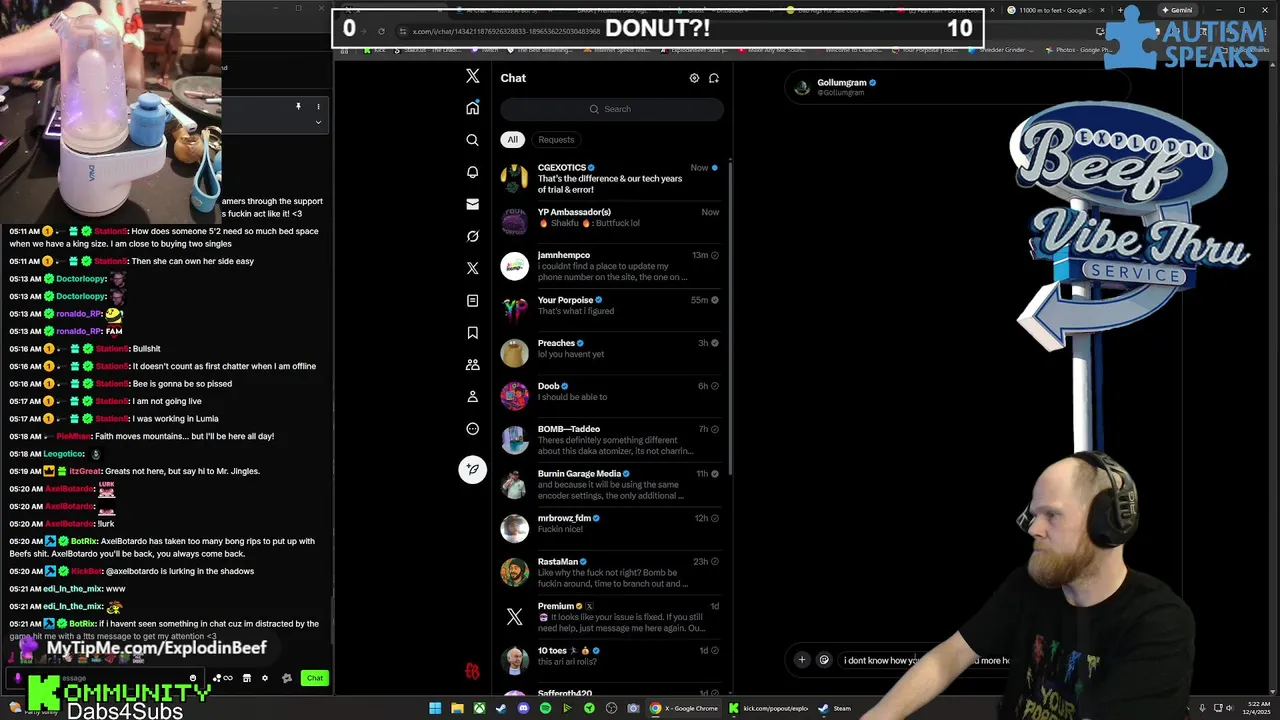This screenshot has height=720, width=1280.
Task: Switch to Steam taskbar item
Action: (834, 708)
